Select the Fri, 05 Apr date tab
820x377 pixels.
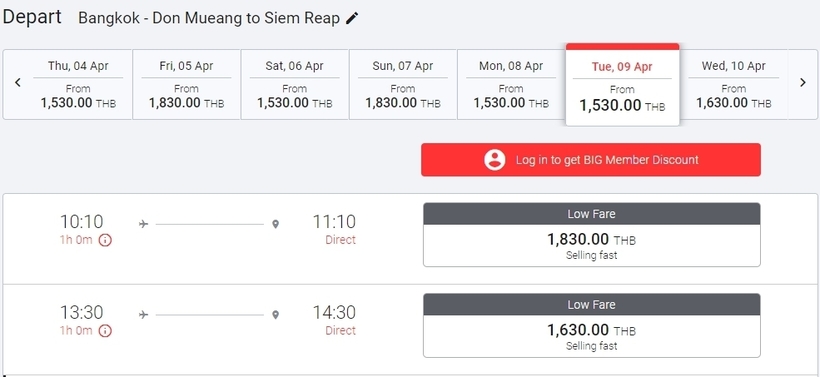click(187, 85)
